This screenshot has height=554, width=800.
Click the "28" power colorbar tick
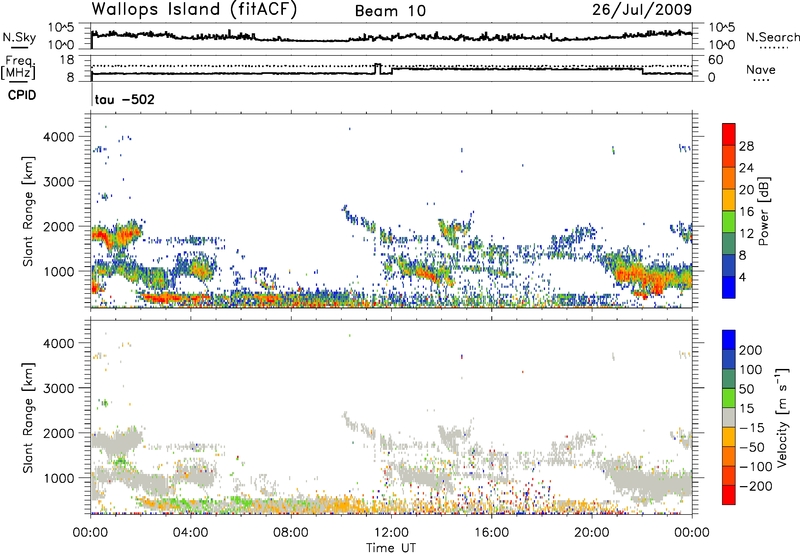click(746, 146)
